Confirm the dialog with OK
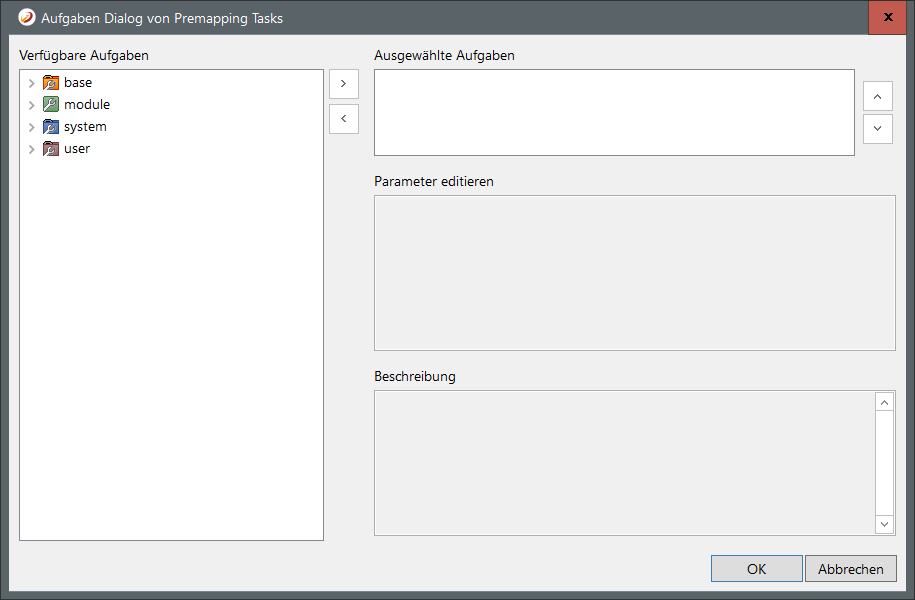Image resolution: width=915 pixels, height=600 pixels. 756,569
